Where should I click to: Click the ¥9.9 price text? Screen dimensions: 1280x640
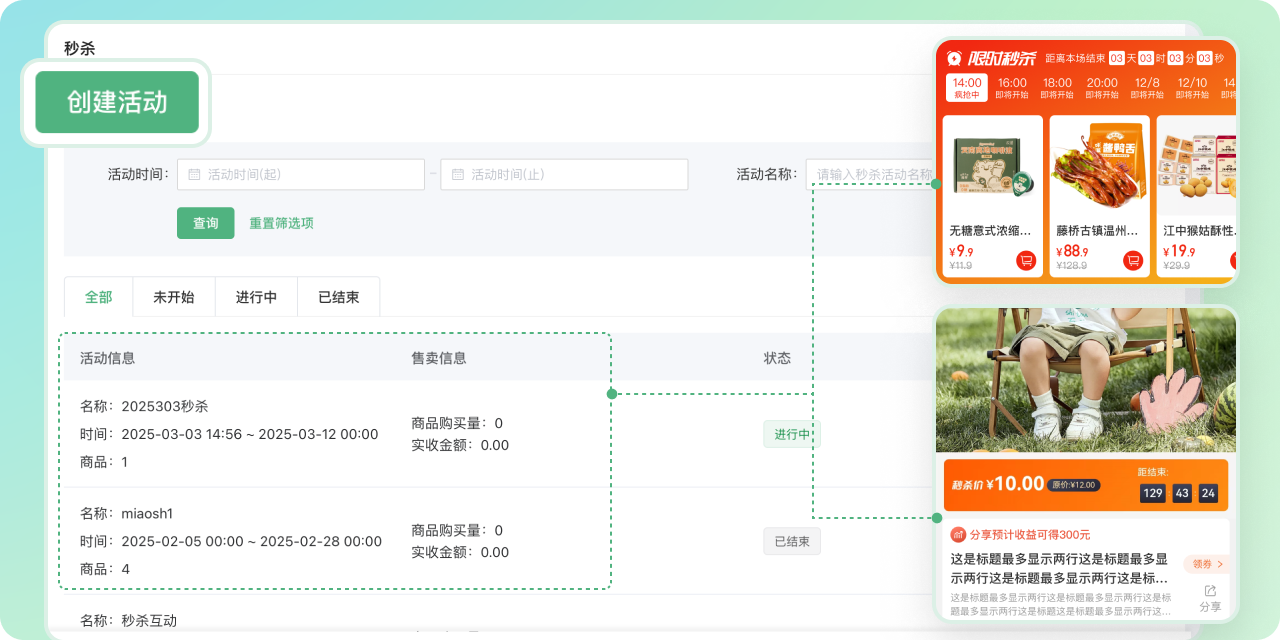(961, 251)
